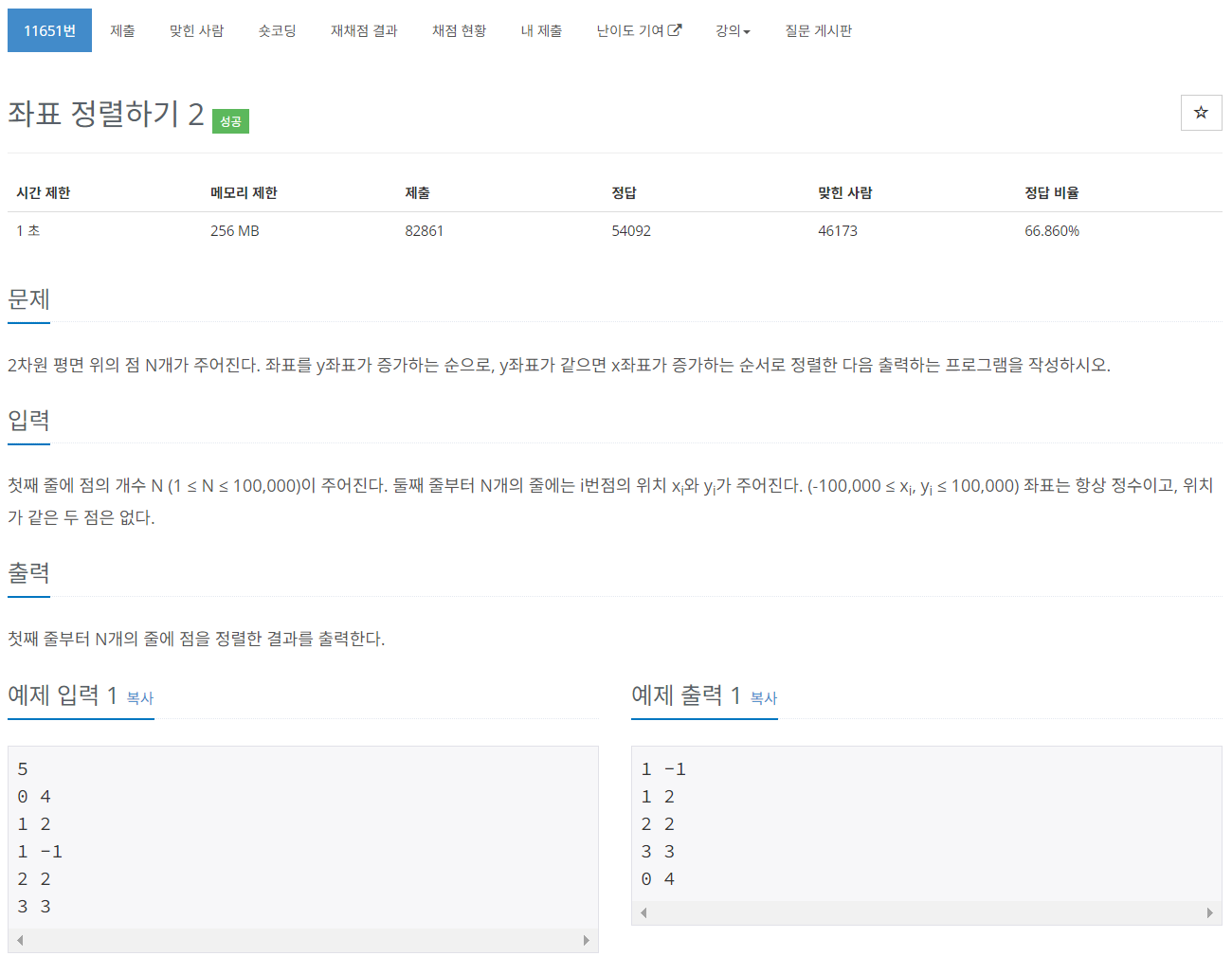Screen dimensions: 1232x956
Task: Click left arrow of example input scrollbar
Action: click(20, 940)
